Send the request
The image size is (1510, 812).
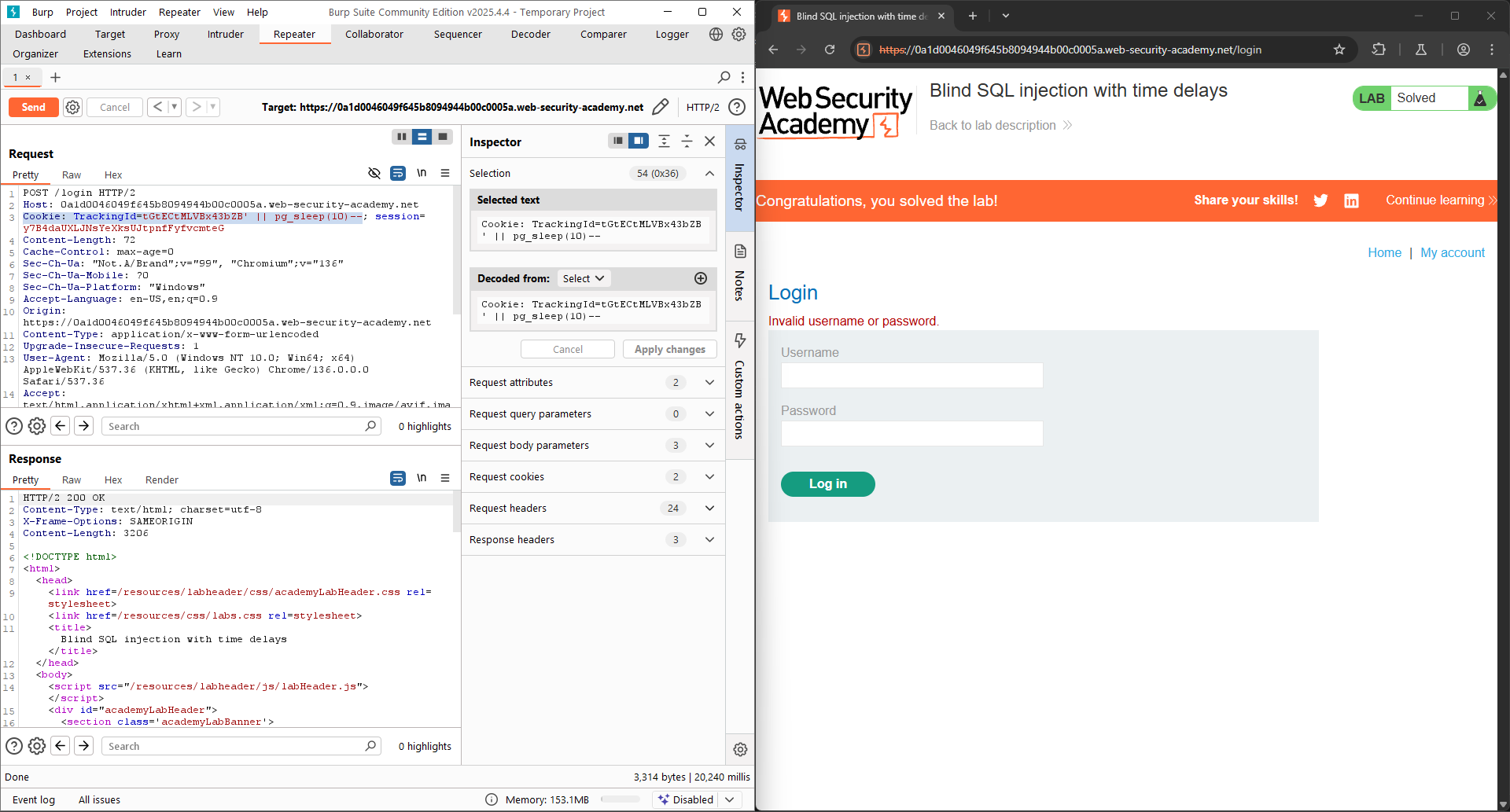[34, 107]
